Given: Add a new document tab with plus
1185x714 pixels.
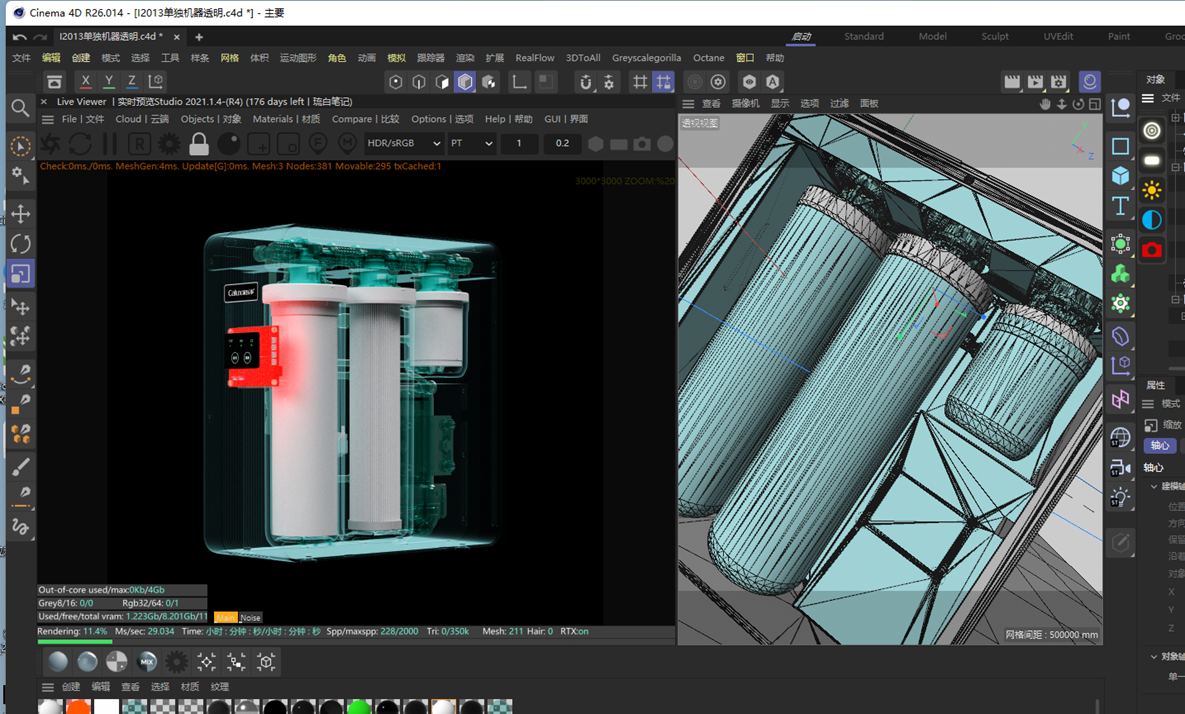Looking at the screenshot, I should tap(199, 36).
